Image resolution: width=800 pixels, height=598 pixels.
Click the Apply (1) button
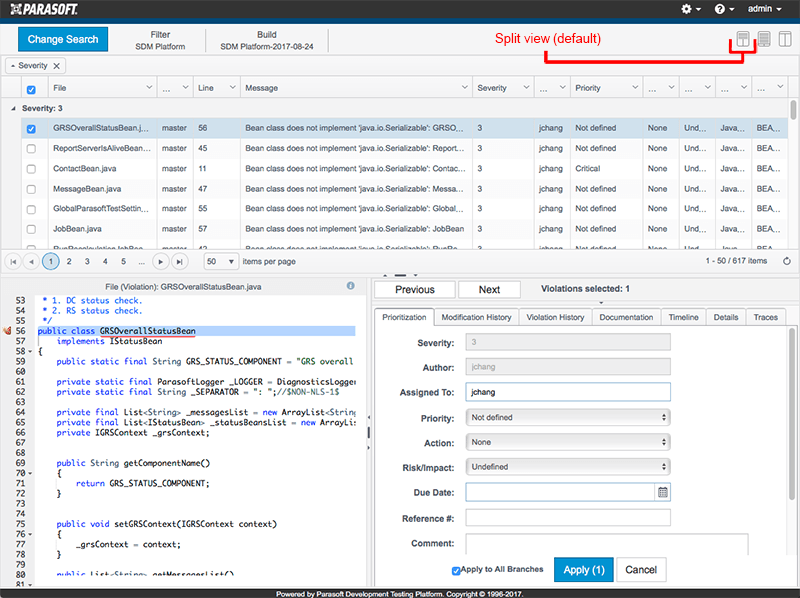584,570
